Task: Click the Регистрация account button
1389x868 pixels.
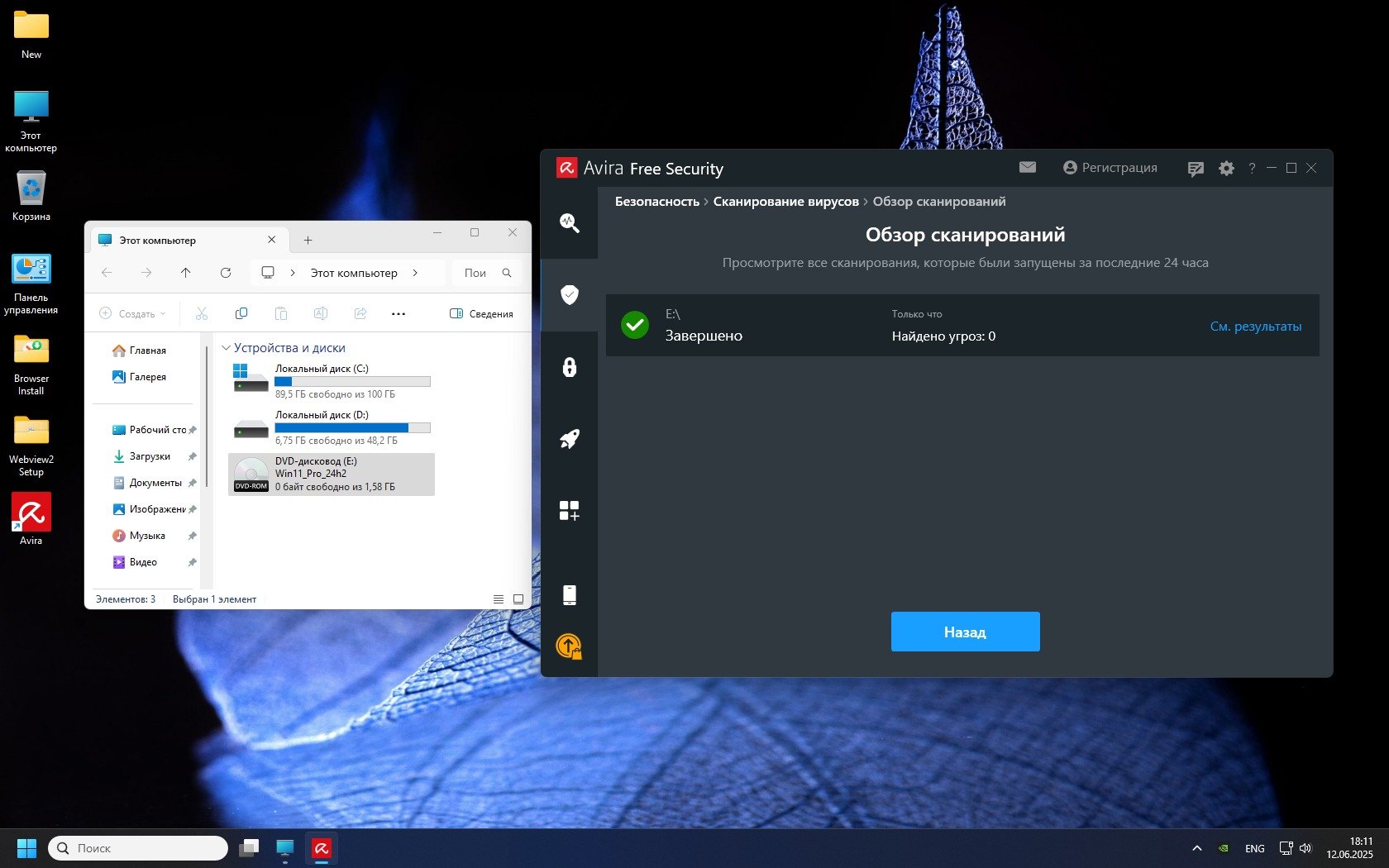Action: (1110, 168)
